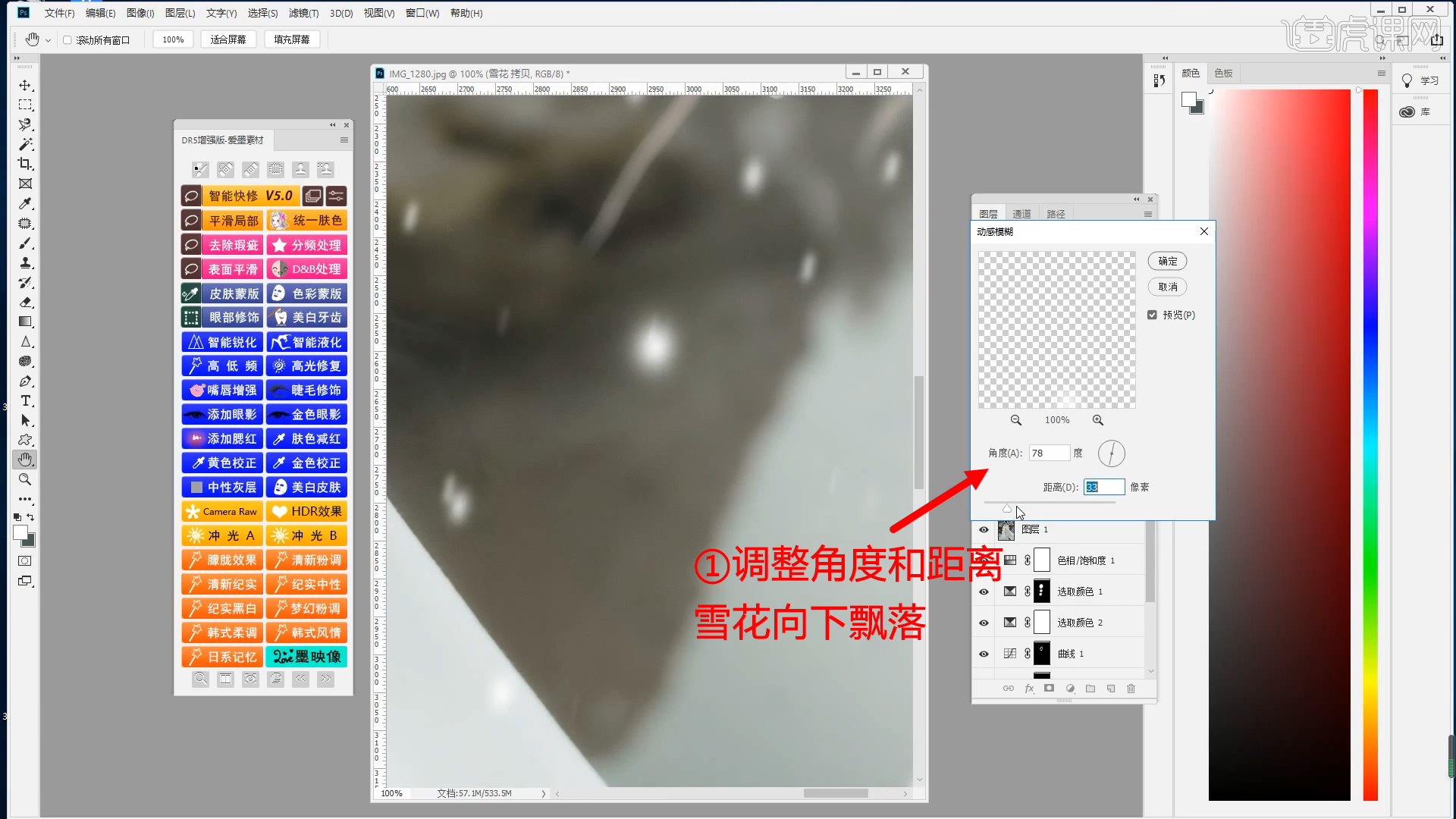Expand the Hand tool preset picker

pos(48,40)
